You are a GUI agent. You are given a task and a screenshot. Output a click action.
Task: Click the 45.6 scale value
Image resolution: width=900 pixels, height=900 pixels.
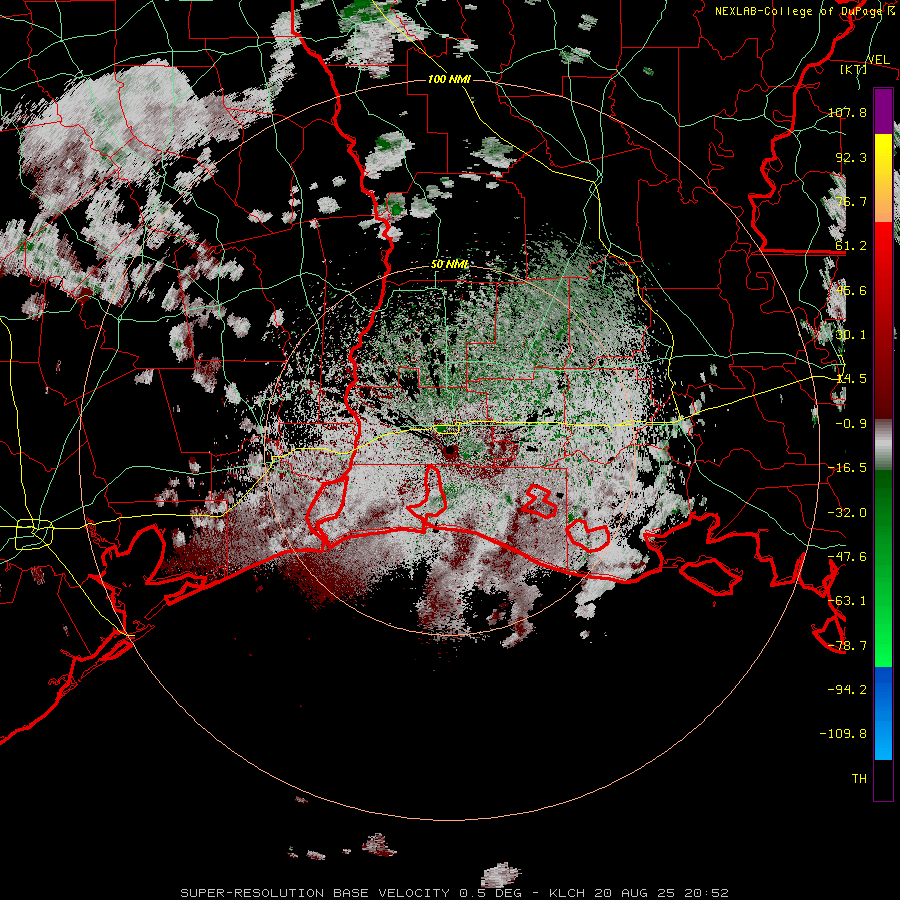(x=851, y=290)
